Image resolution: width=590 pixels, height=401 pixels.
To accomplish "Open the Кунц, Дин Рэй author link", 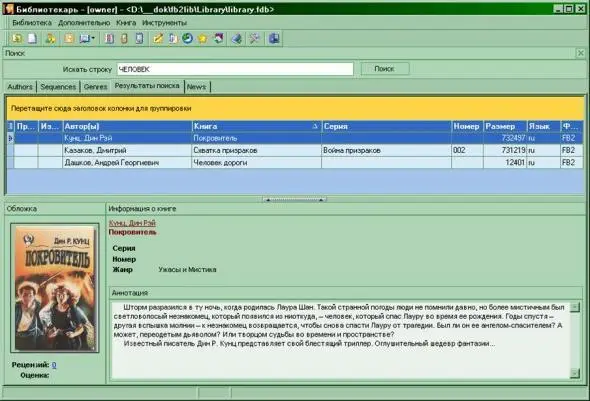I will click(132, 223).
